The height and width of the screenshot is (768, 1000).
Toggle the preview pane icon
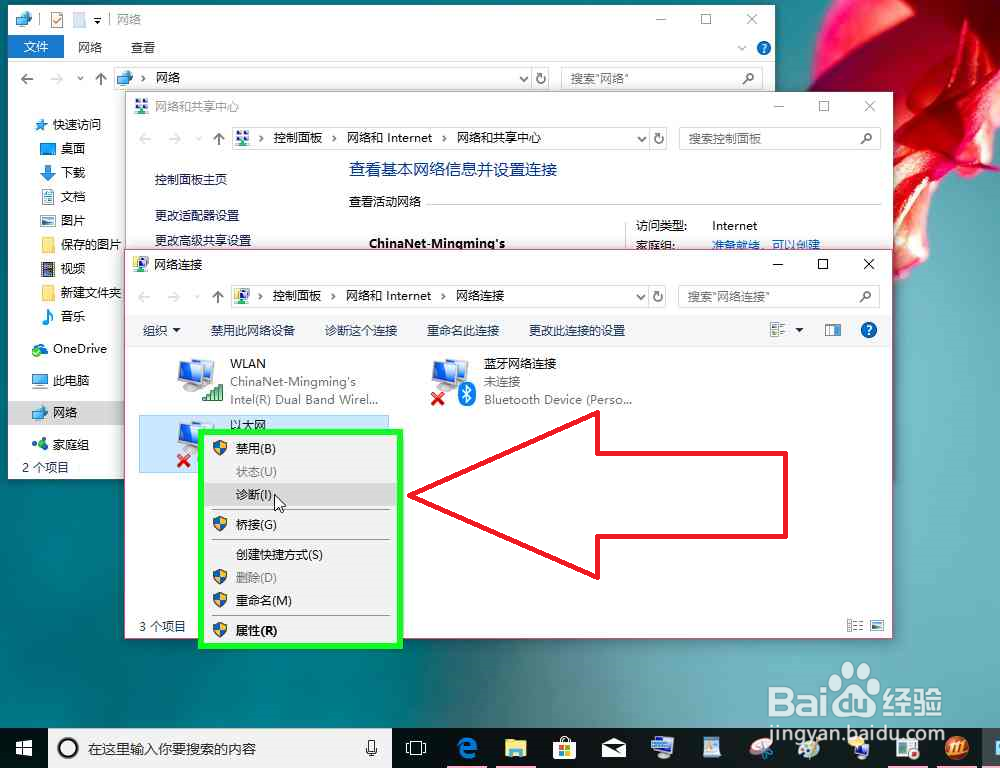(x=832, y=329)
